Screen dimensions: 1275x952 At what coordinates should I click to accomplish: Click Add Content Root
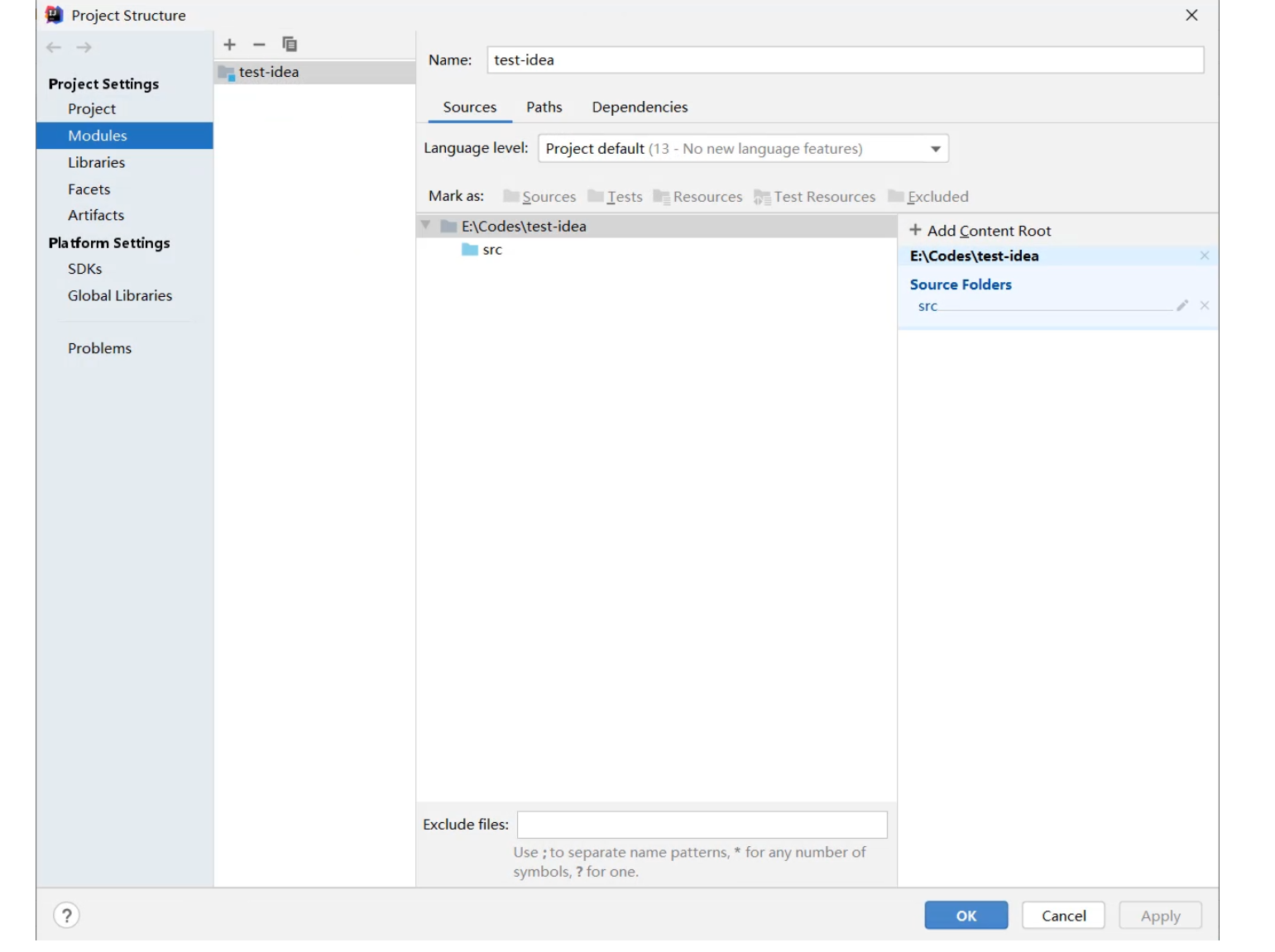point(980,231)
